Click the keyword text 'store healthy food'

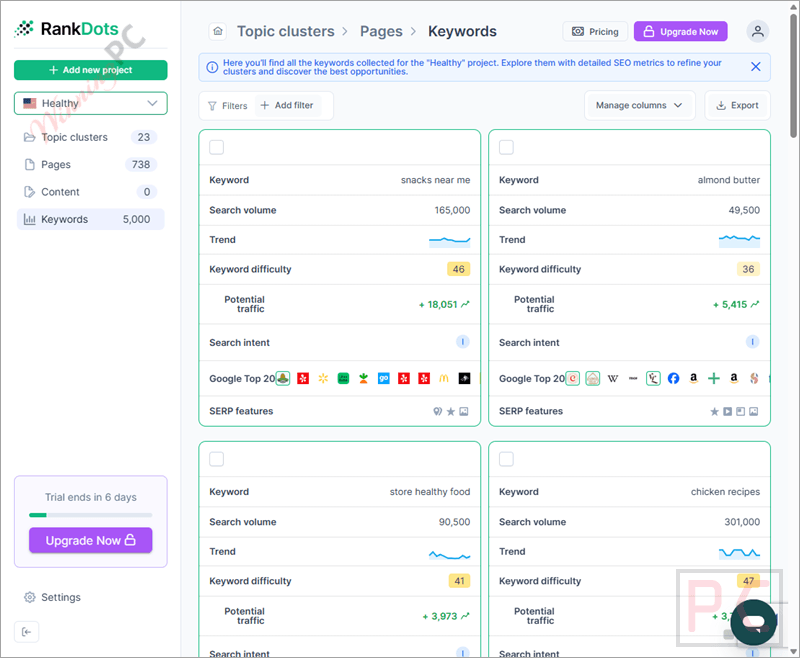click(430, 492)
